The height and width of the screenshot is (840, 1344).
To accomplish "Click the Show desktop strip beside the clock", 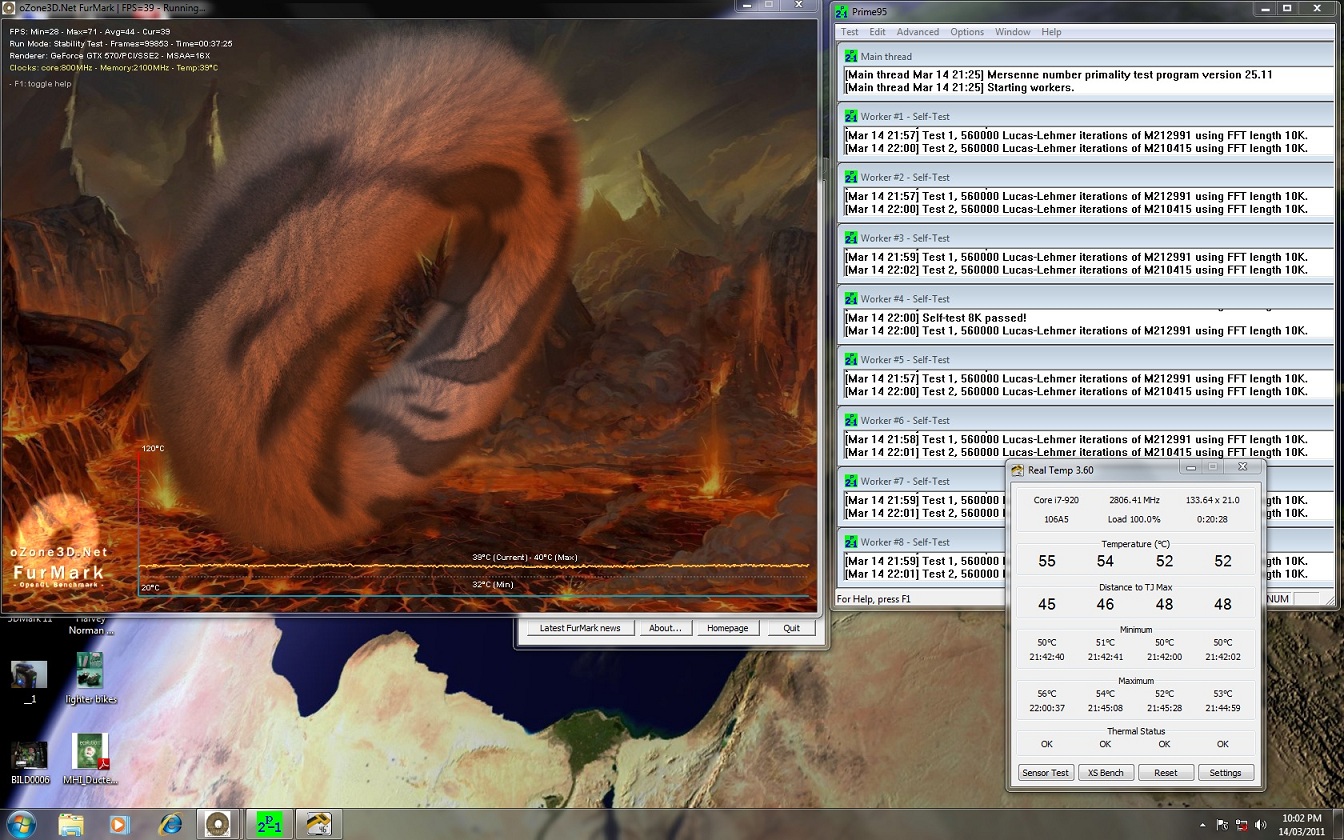I will (x=1336, y=824).
